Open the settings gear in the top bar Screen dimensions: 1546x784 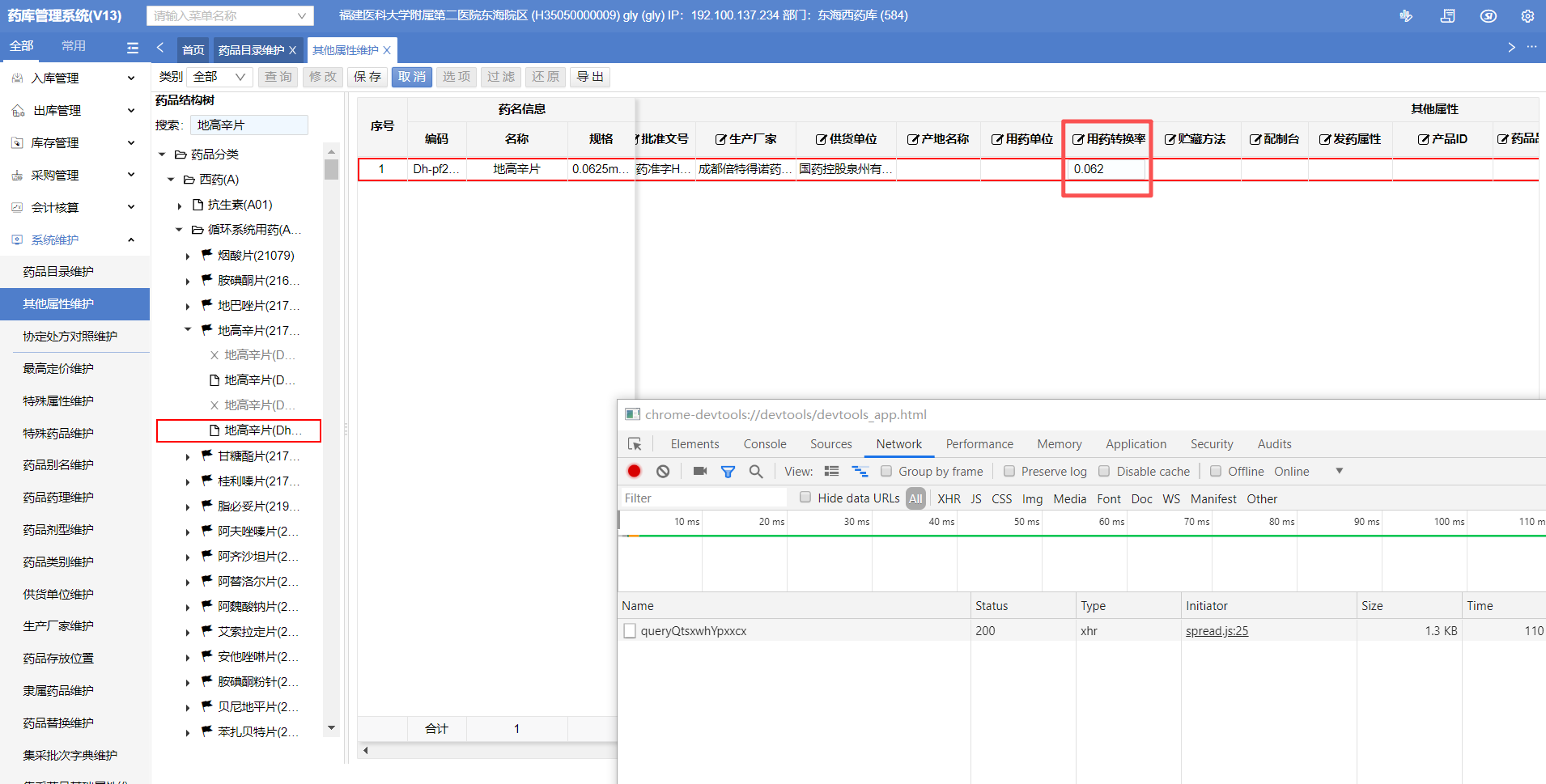(x=1527, y=15)
